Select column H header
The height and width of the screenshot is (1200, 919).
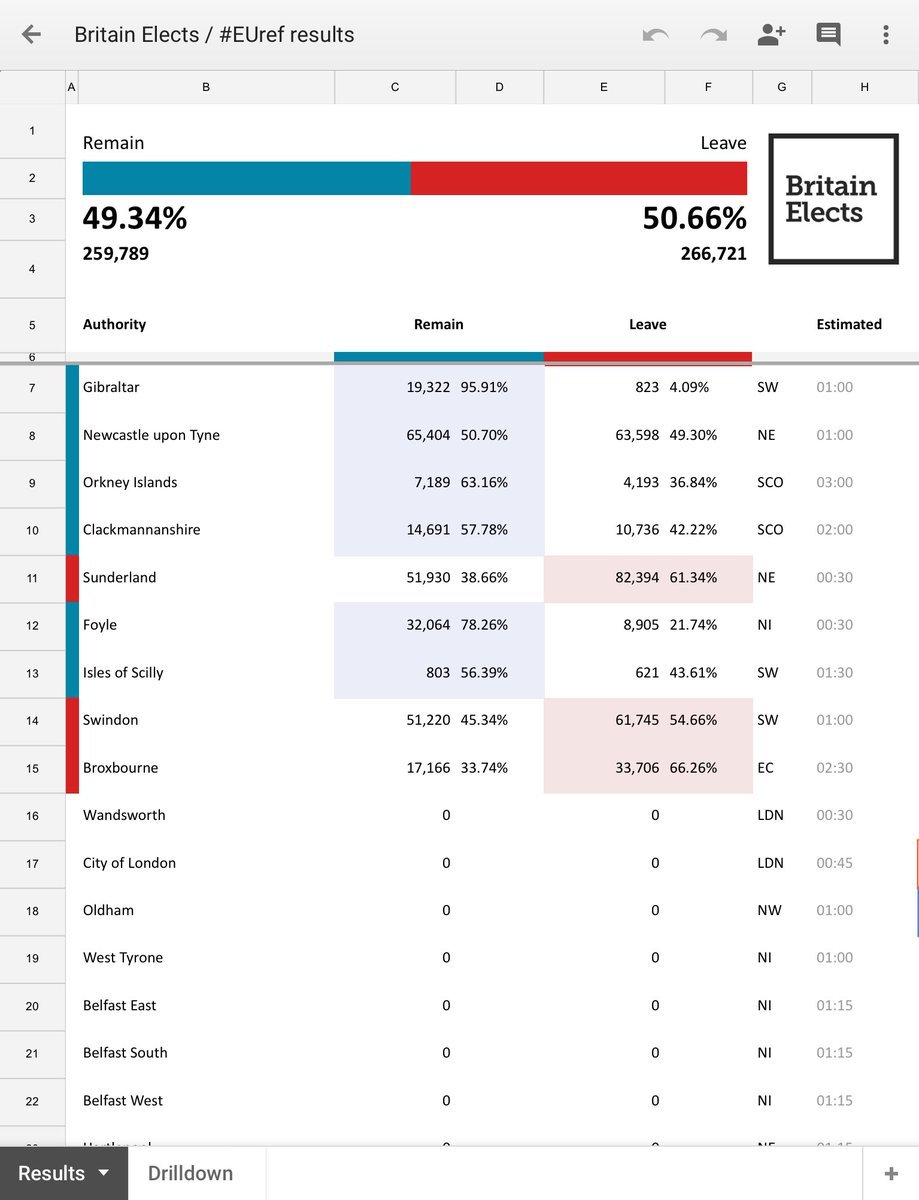[x=865, y=87]
